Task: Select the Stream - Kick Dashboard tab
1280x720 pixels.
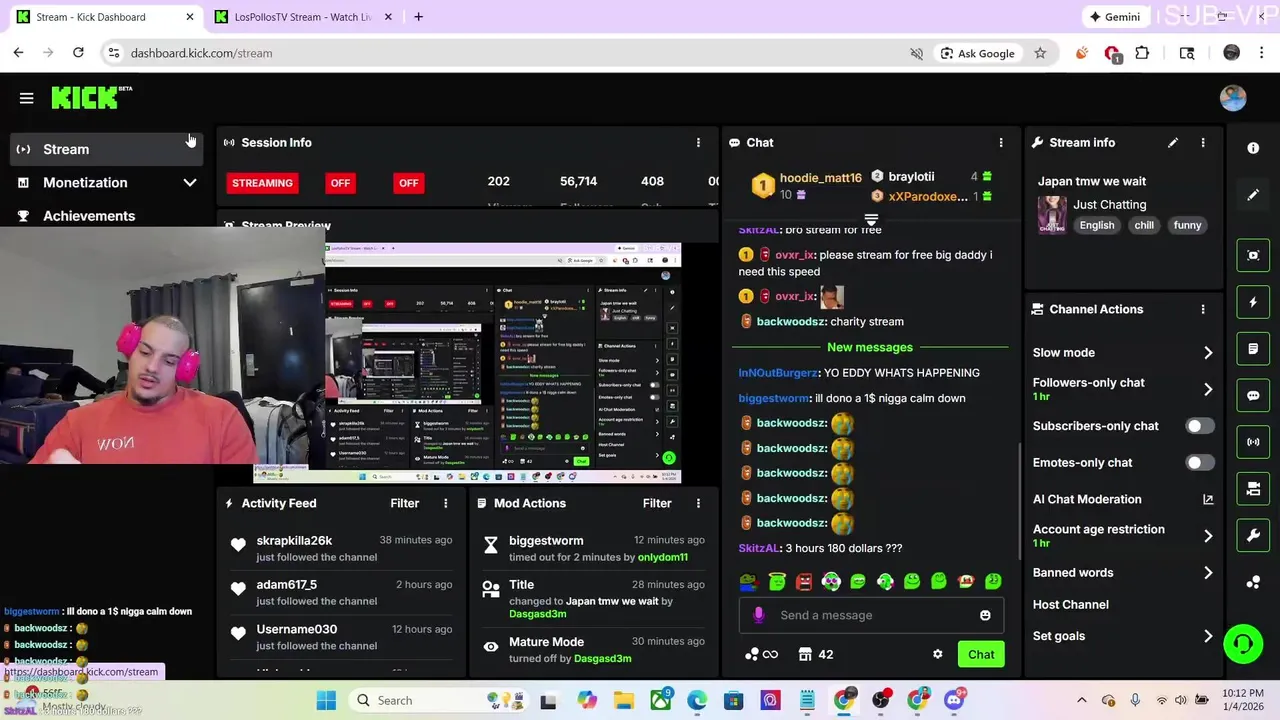Action: [105, 17]
